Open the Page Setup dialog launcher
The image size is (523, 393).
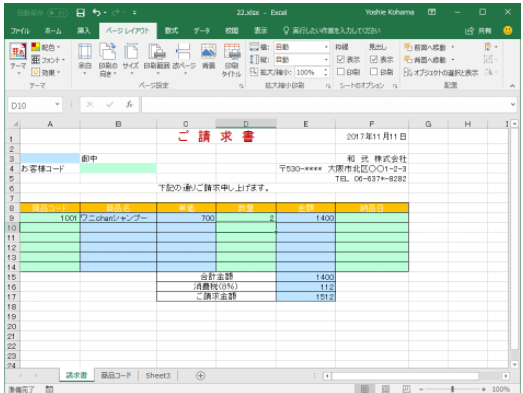tap(241, 86)
